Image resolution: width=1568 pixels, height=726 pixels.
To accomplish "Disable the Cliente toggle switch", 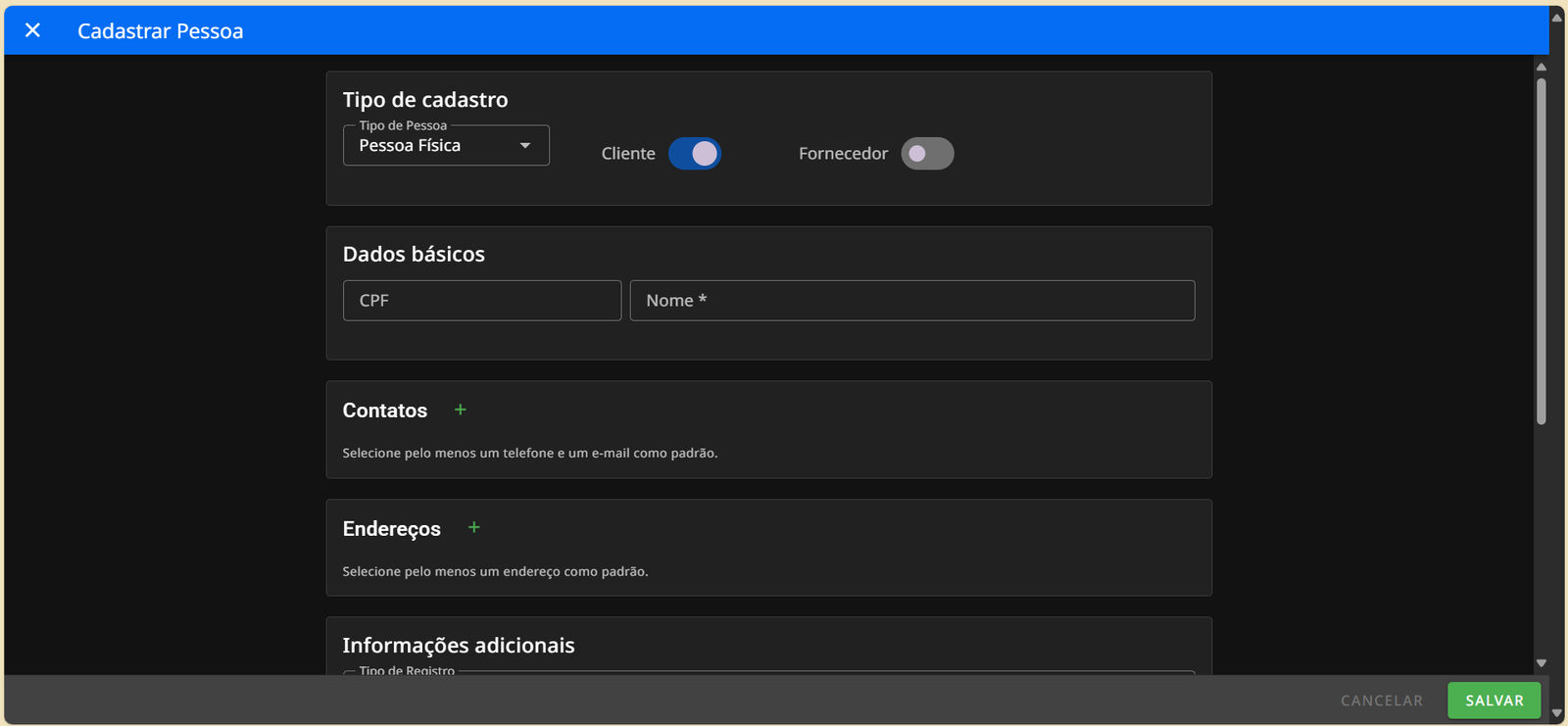I will [695, 154].
